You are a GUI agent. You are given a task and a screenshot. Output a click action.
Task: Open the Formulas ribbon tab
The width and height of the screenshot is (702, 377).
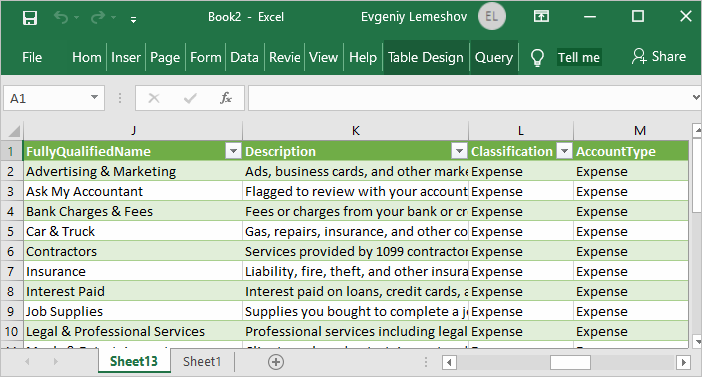(x=205, y=57)
